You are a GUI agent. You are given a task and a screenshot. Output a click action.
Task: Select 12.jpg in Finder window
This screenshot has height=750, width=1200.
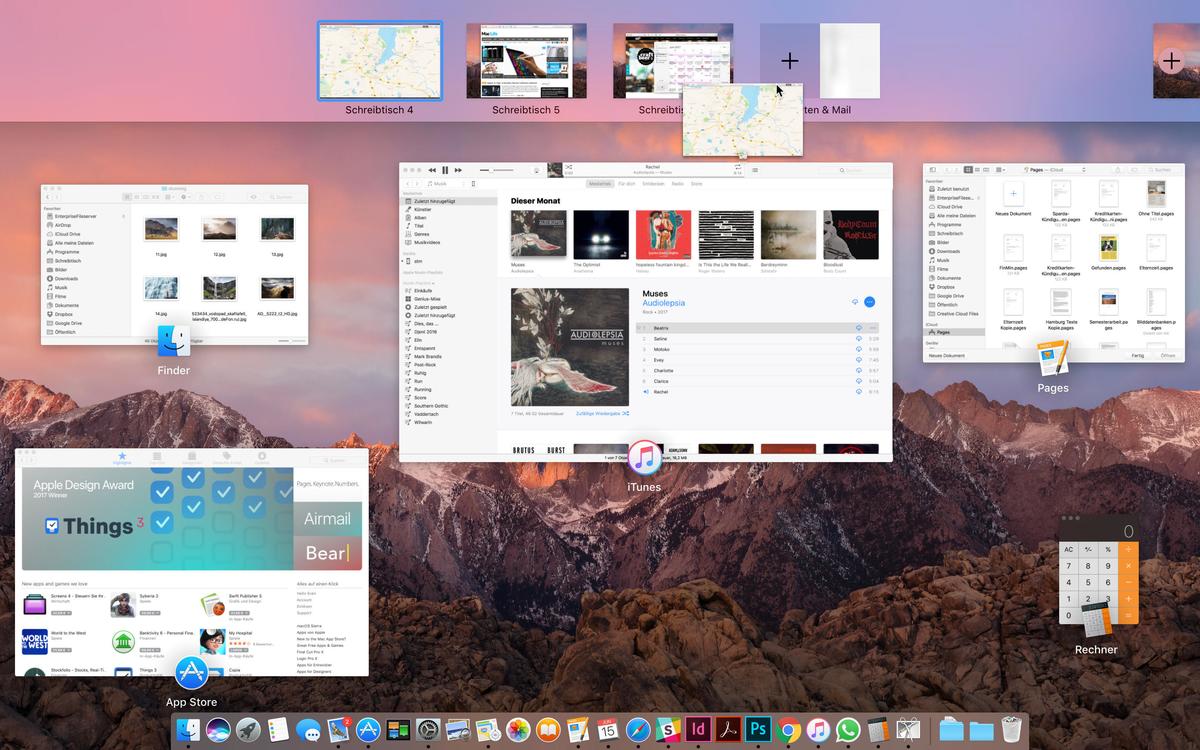pyautogui.click(x=219, y=234)
